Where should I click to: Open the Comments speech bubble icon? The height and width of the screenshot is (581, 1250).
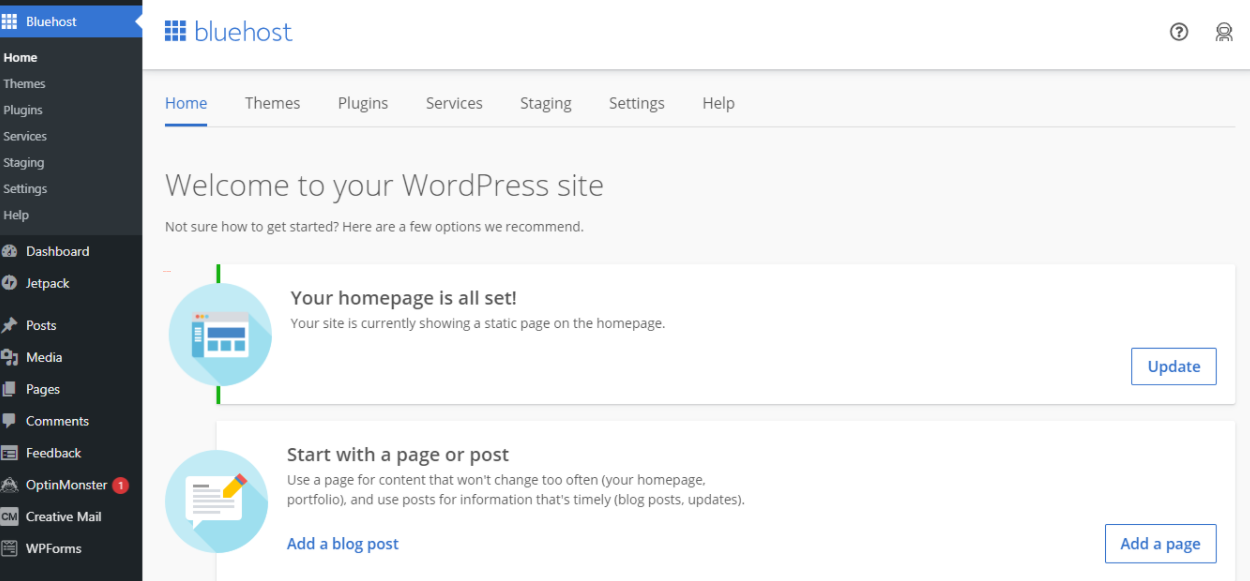point(9,421)
